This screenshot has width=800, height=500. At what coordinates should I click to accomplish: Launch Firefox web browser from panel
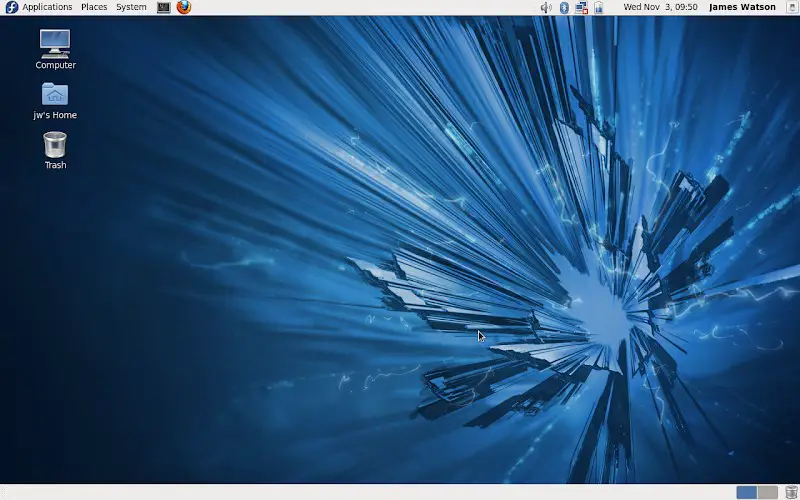tap(184, 7)
